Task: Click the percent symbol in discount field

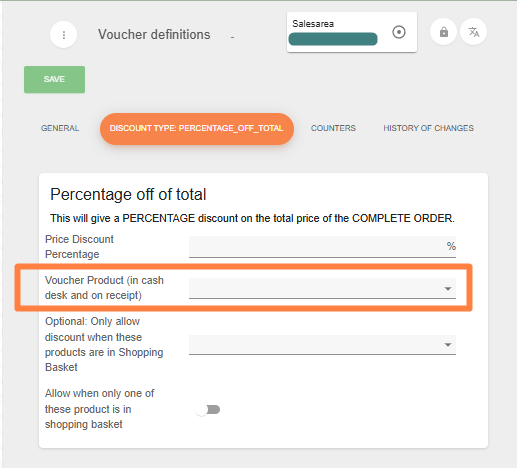Action: pos(451,246)
